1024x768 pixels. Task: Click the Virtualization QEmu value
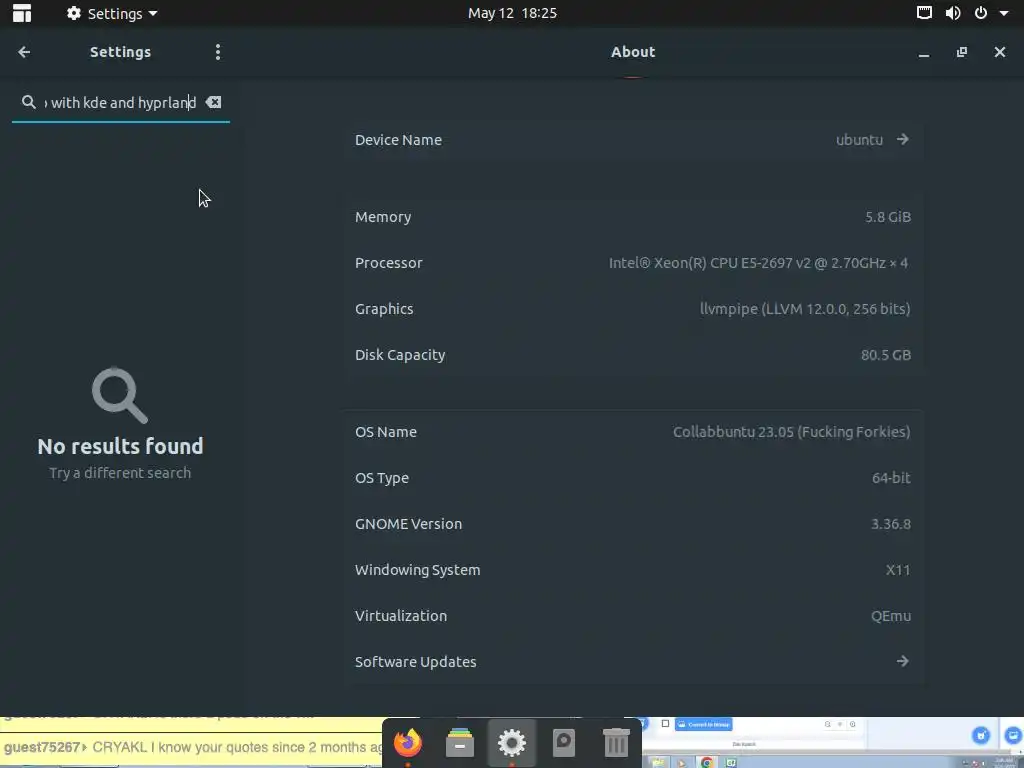(891, 616)
